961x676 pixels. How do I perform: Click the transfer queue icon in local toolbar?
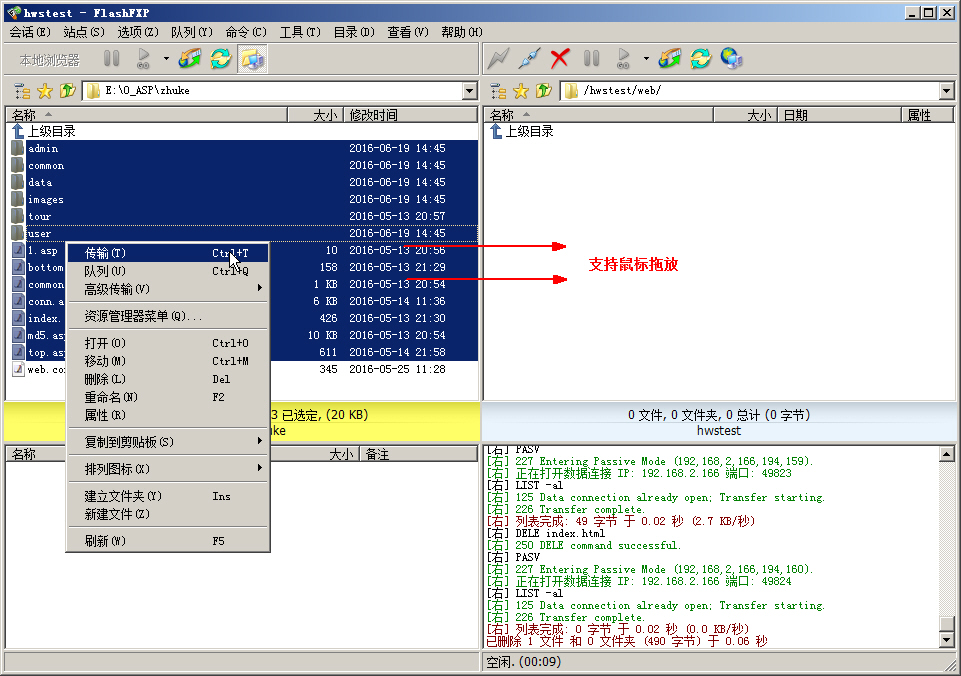click(190, 59)
